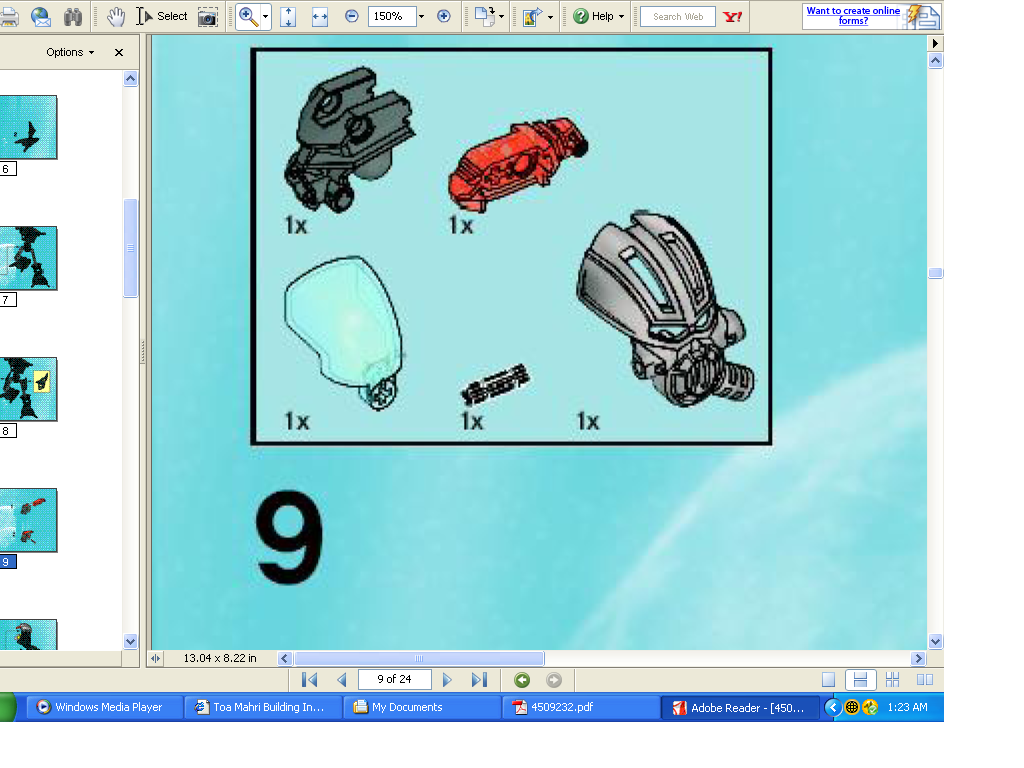Go to the next page
This screenshot has height=768, width=1024.
(x=447, y=680)
